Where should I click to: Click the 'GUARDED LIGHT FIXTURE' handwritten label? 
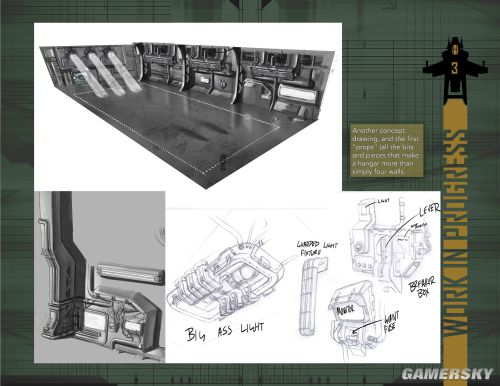317,248
